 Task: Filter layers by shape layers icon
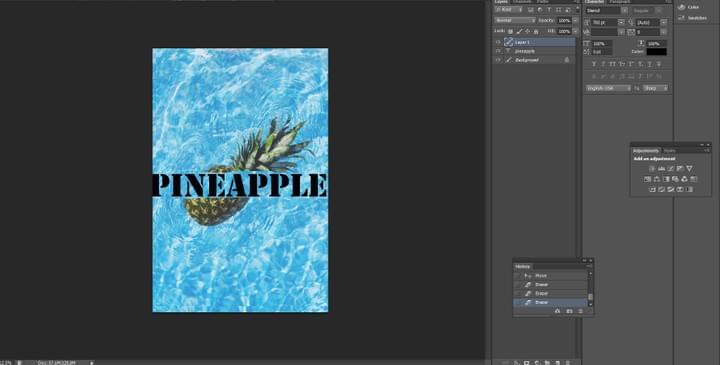[x=558, y=10]
